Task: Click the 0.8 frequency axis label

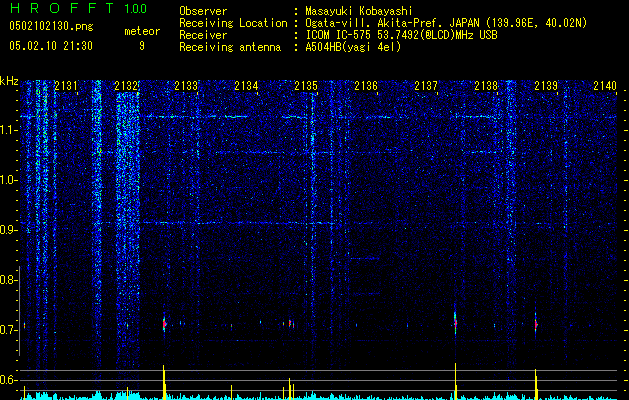Action: coord(8,280)
